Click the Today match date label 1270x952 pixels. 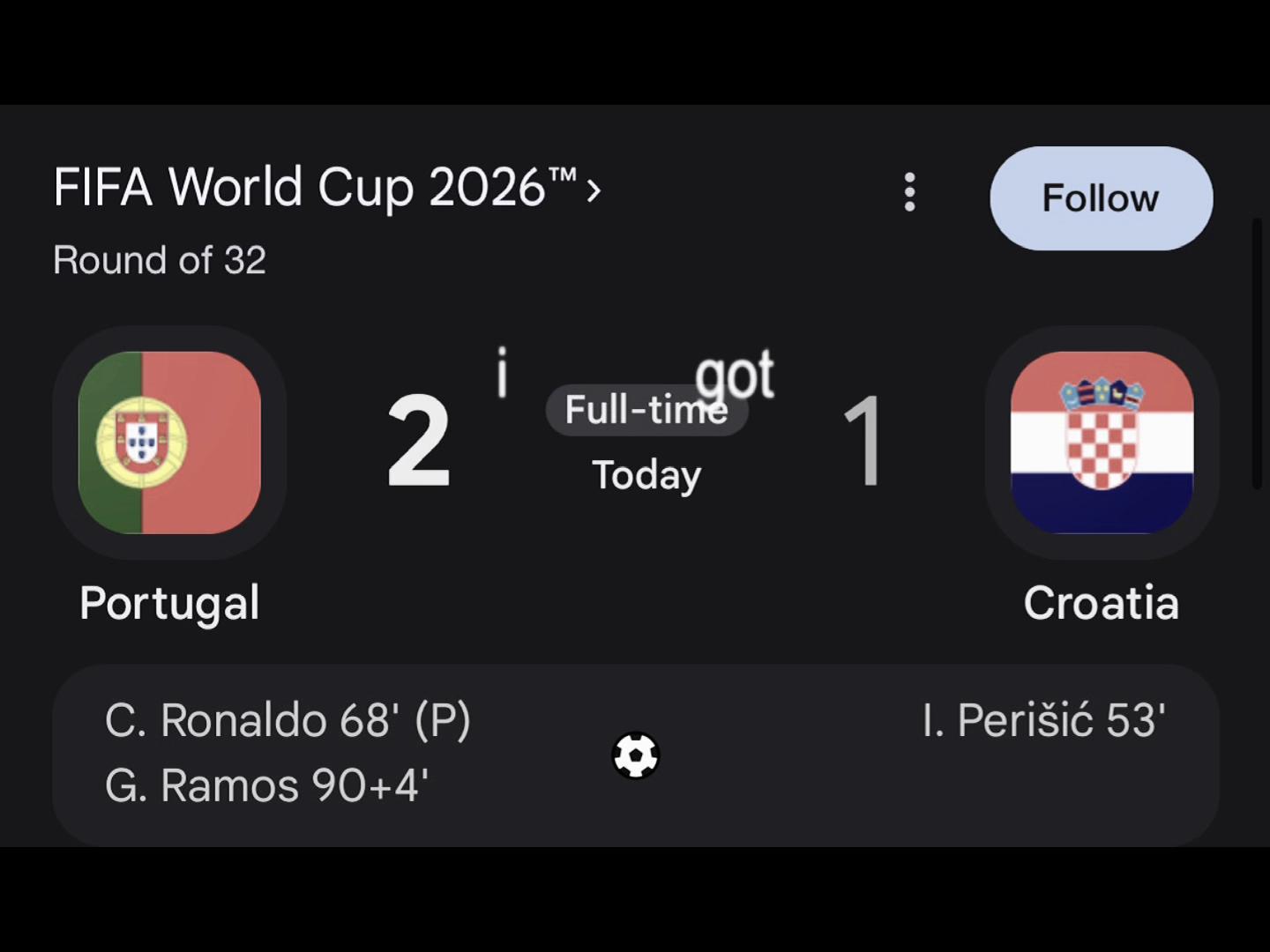[x=646, y=476]
